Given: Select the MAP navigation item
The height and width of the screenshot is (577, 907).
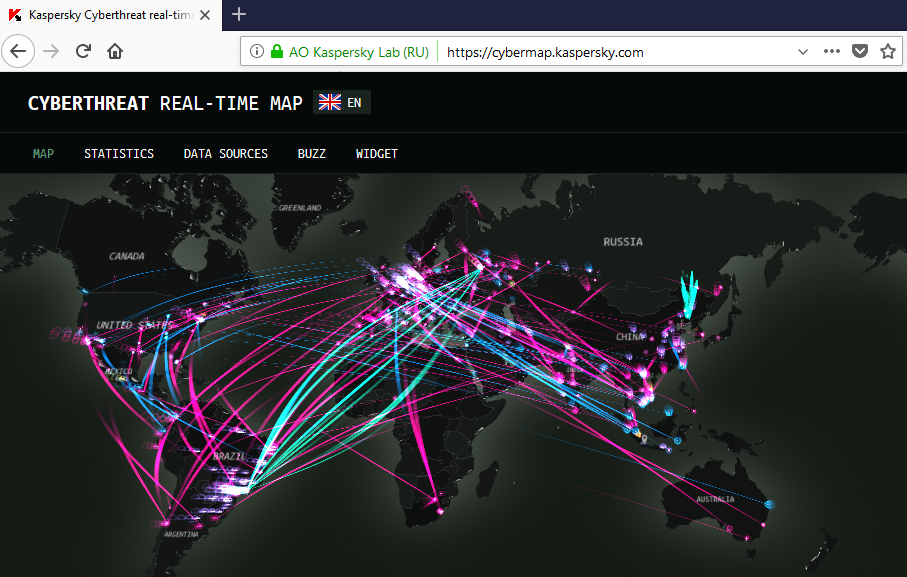Looking at the screenshot, I should (x=43, y=154).
